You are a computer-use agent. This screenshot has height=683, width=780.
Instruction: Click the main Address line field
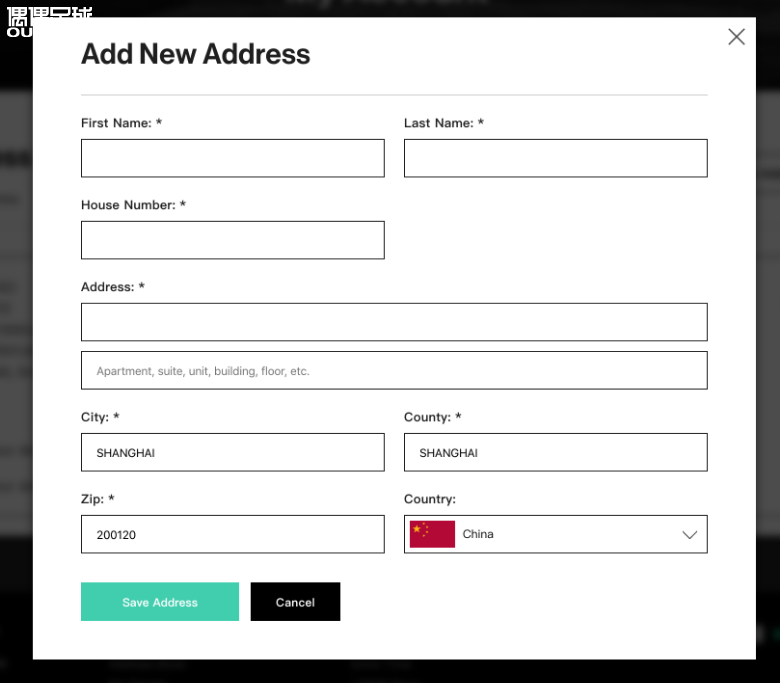click(394, 322)
